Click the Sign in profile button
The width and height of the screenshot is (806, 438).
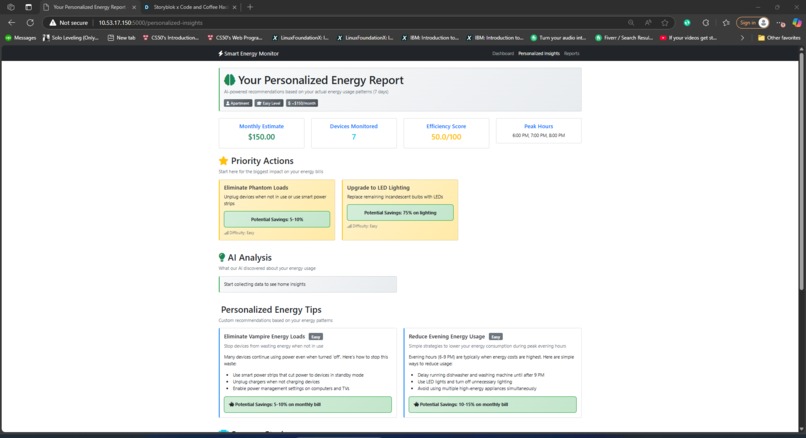pos(753,23)
